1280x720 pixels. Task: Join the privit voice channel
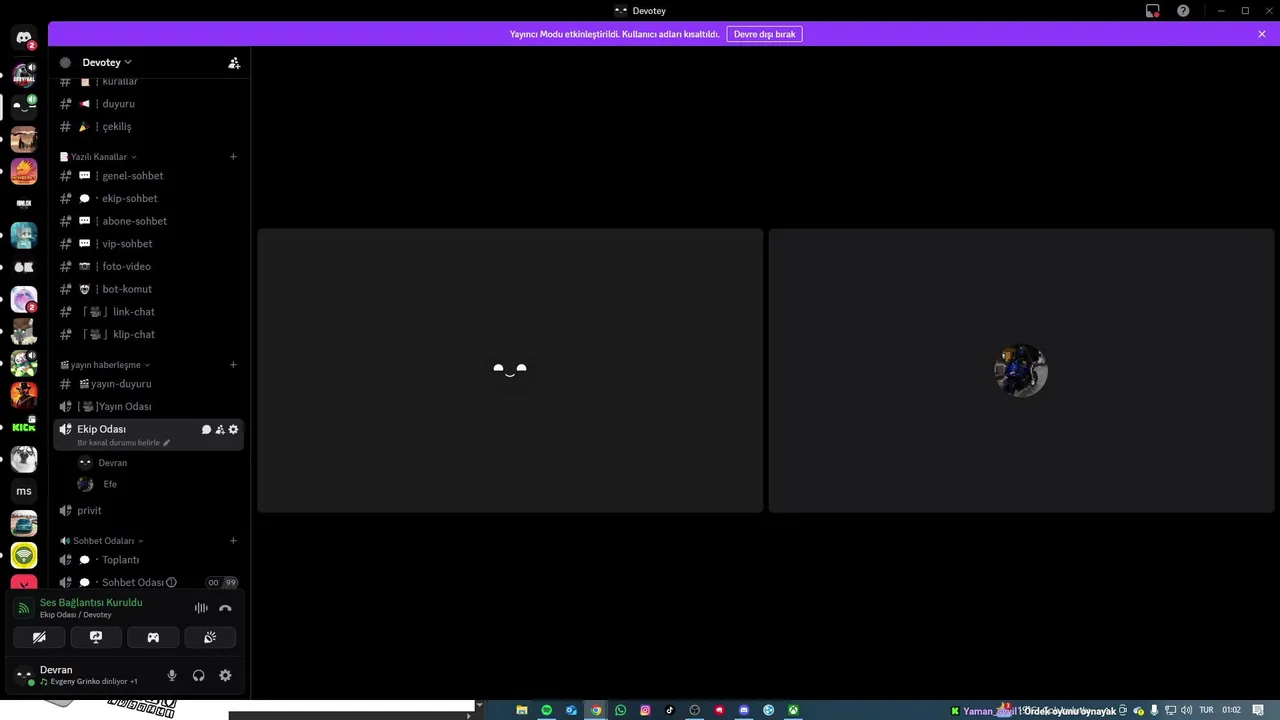(148, 511)
